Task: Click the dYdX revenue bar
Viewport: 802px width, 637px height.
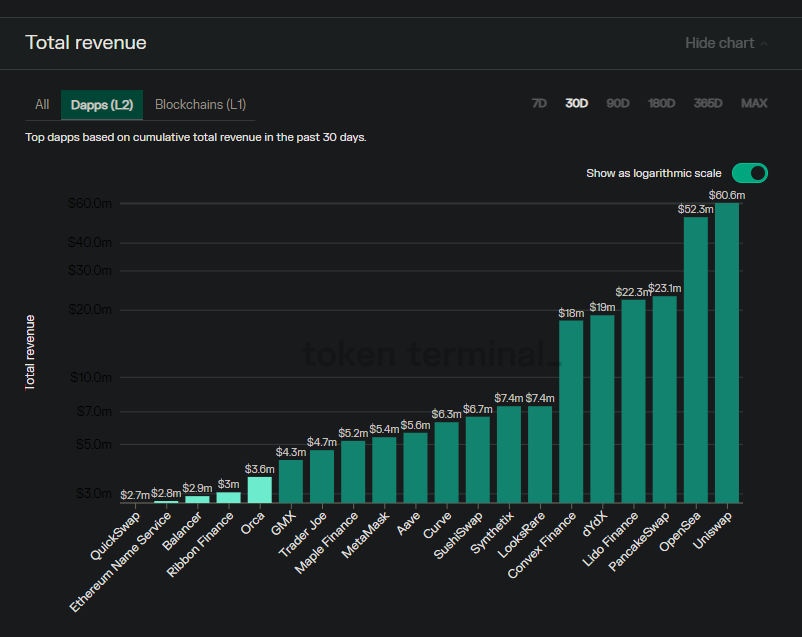Action: click(602, 409)
